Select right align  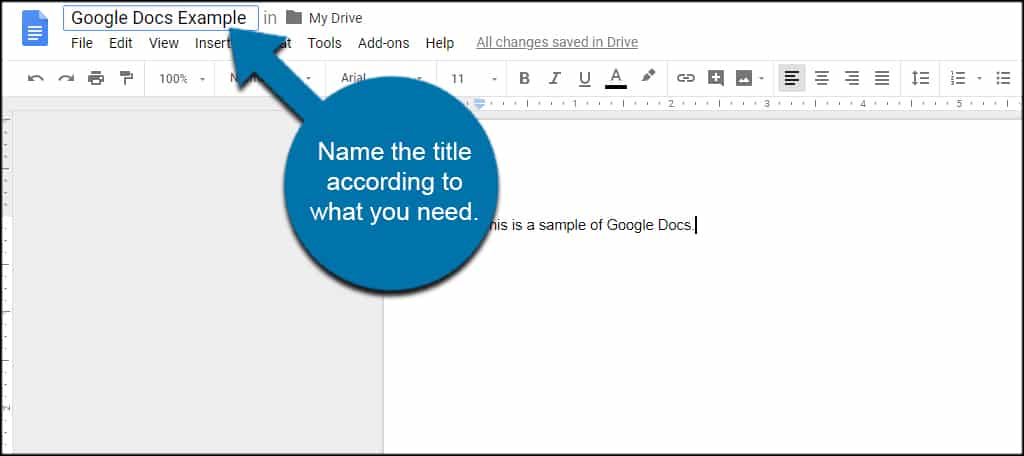coord(852,78)
